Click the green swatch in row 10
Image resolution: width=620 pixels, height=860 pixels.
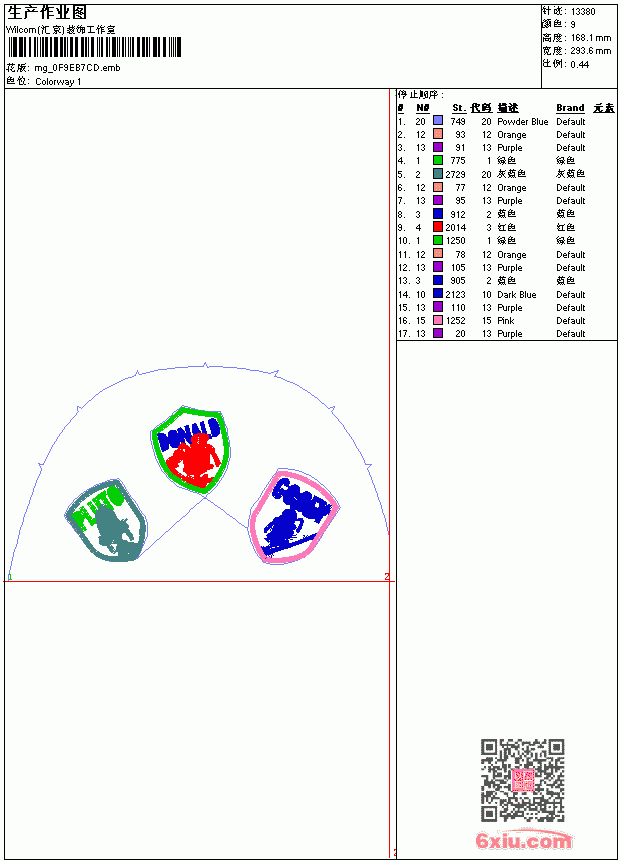pyautogui.click(x=438, y=240)
